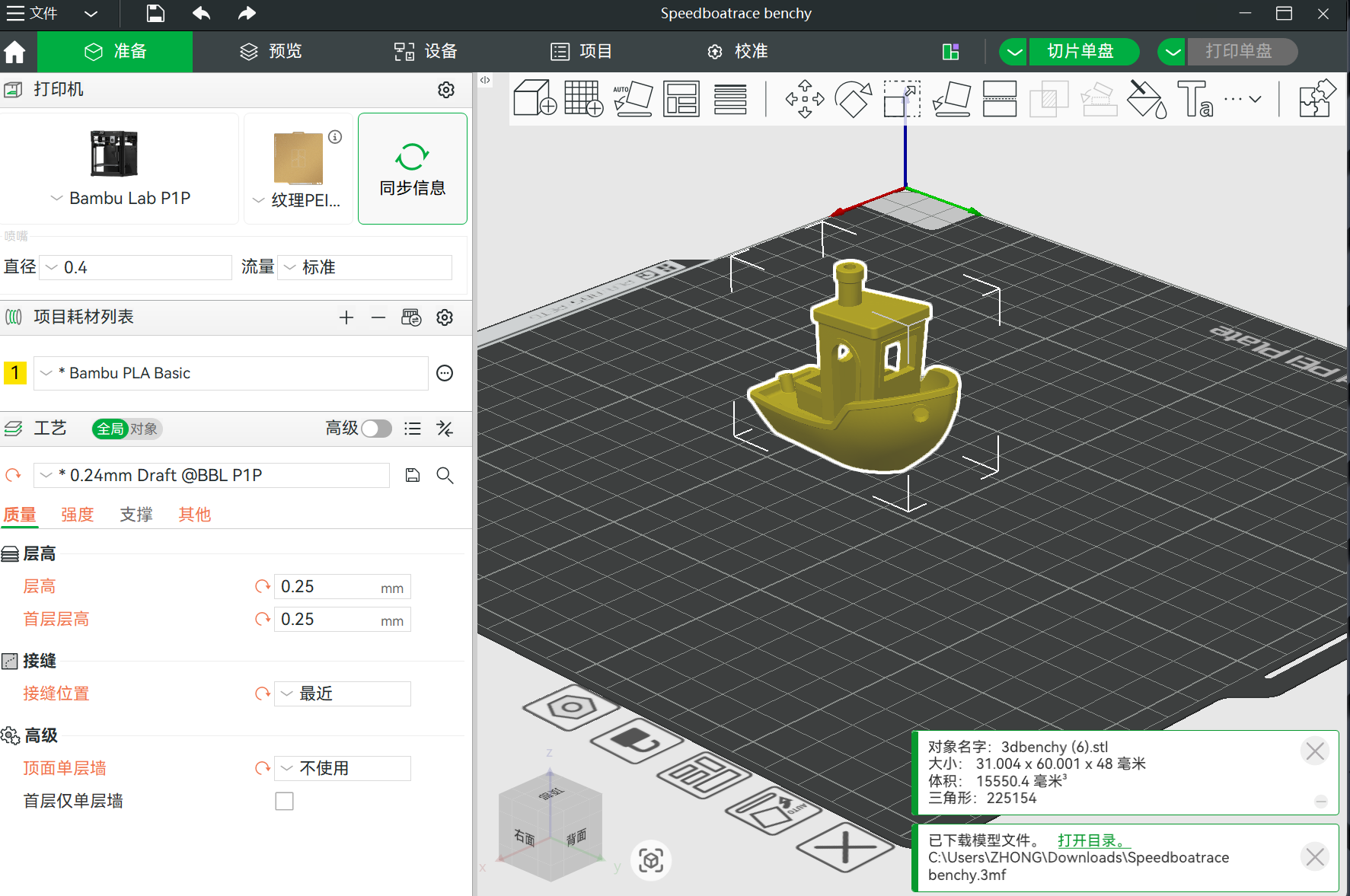
Task: Click the save file icon in title bar
Action: click(155, 13)
